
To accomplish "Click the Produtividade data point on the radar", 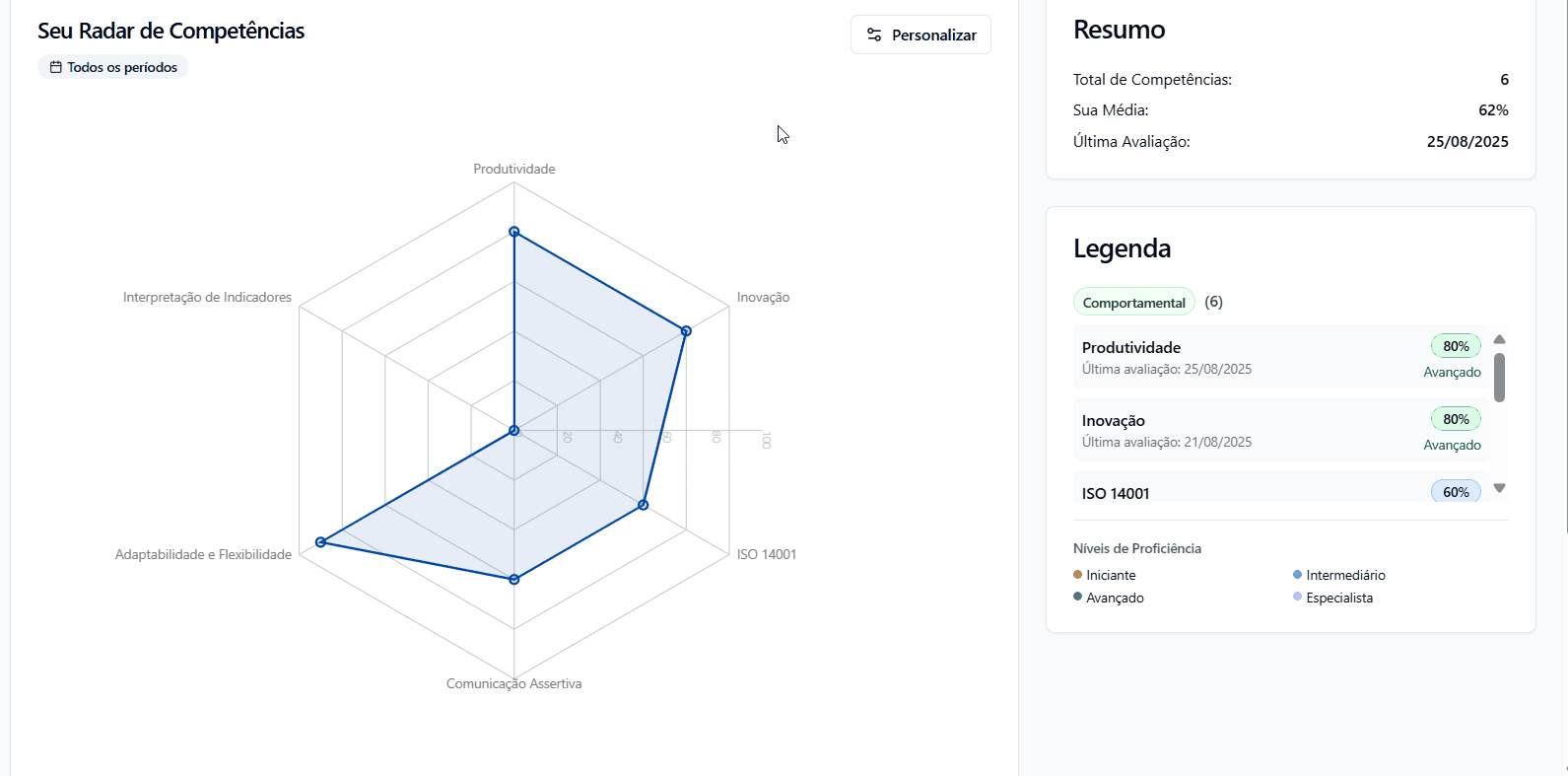I will (513, 232).
